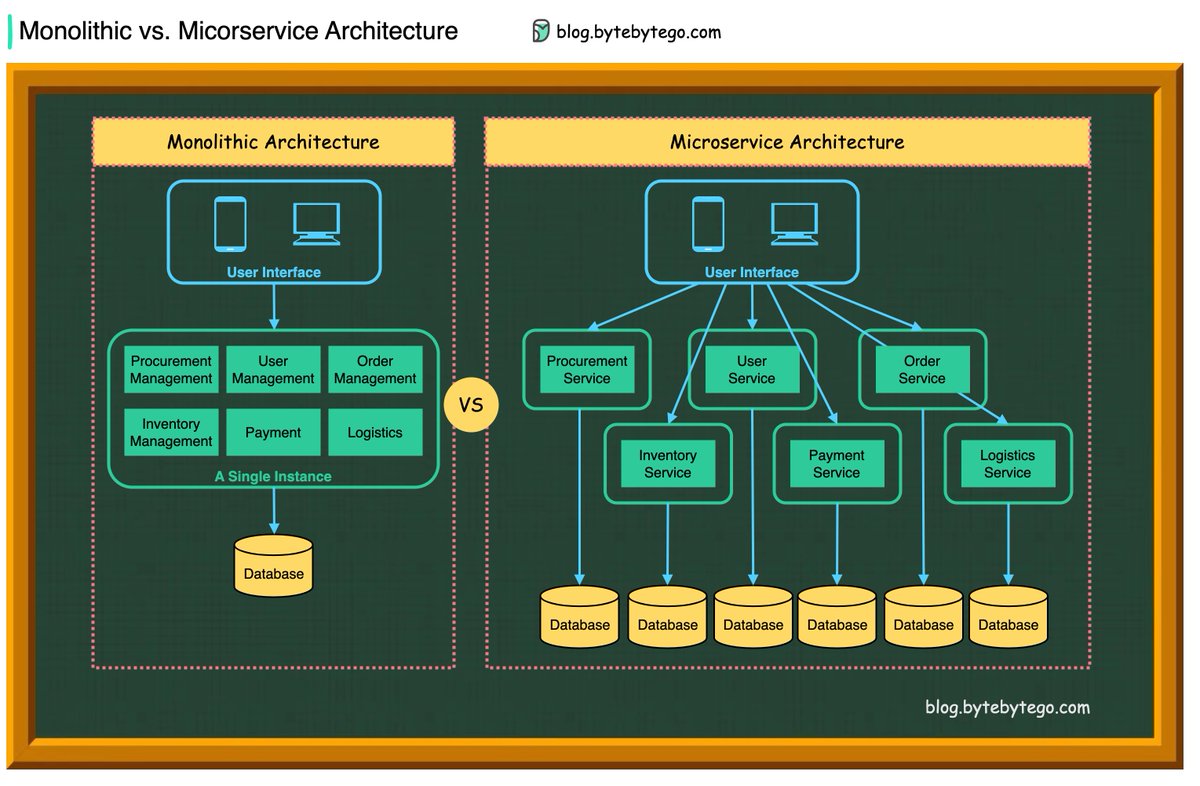Switch to the Monolithic Architecture header tab
The height and width of the screenshot is (786, 1200).
[x=273, y=142]
